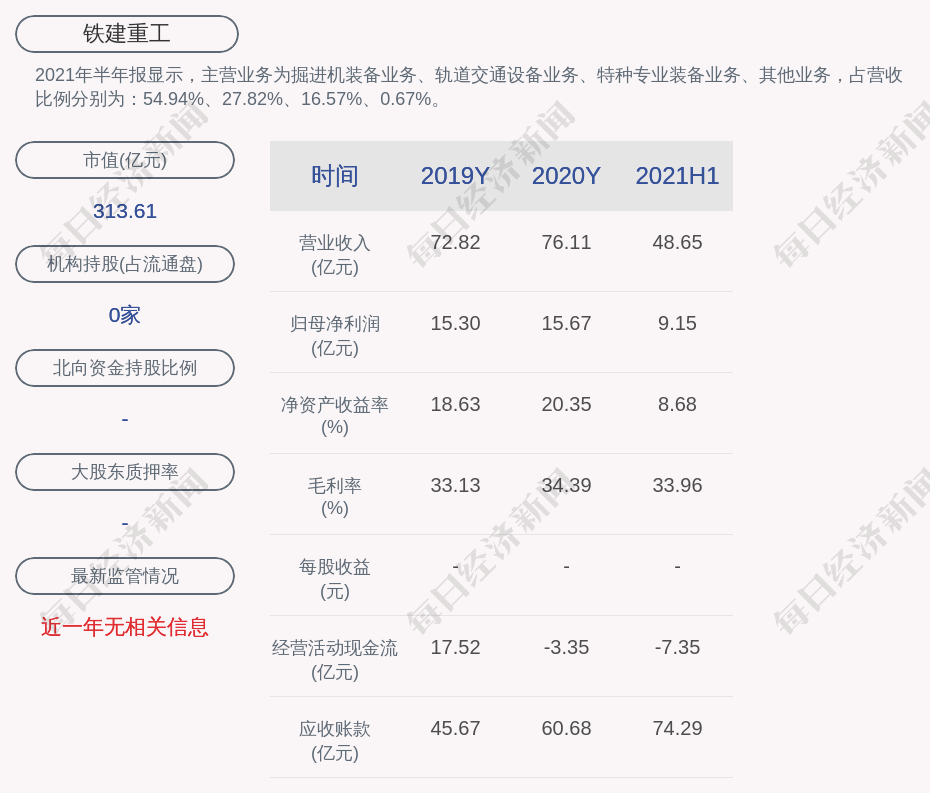This screenshot has height=793, width=930.
Task: Open the 北向资金持股比例 label
Action: (x=125, y=368)
